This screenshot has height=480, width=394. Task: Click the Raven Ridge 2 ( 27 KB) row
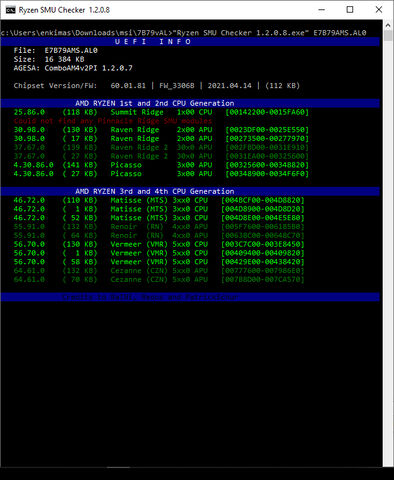[x=161, y=156]
